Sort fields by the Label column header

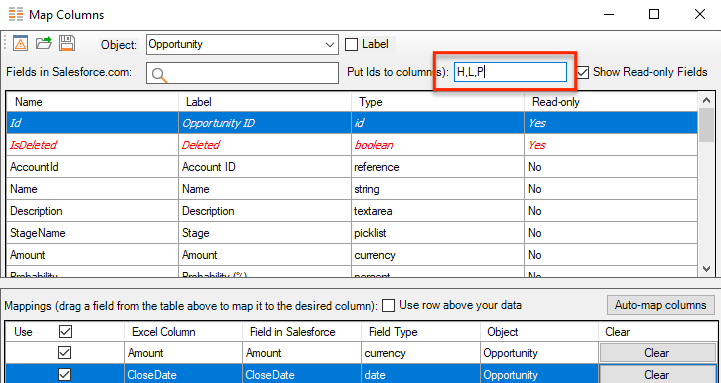pyautogui.click(x=265, y=102)
